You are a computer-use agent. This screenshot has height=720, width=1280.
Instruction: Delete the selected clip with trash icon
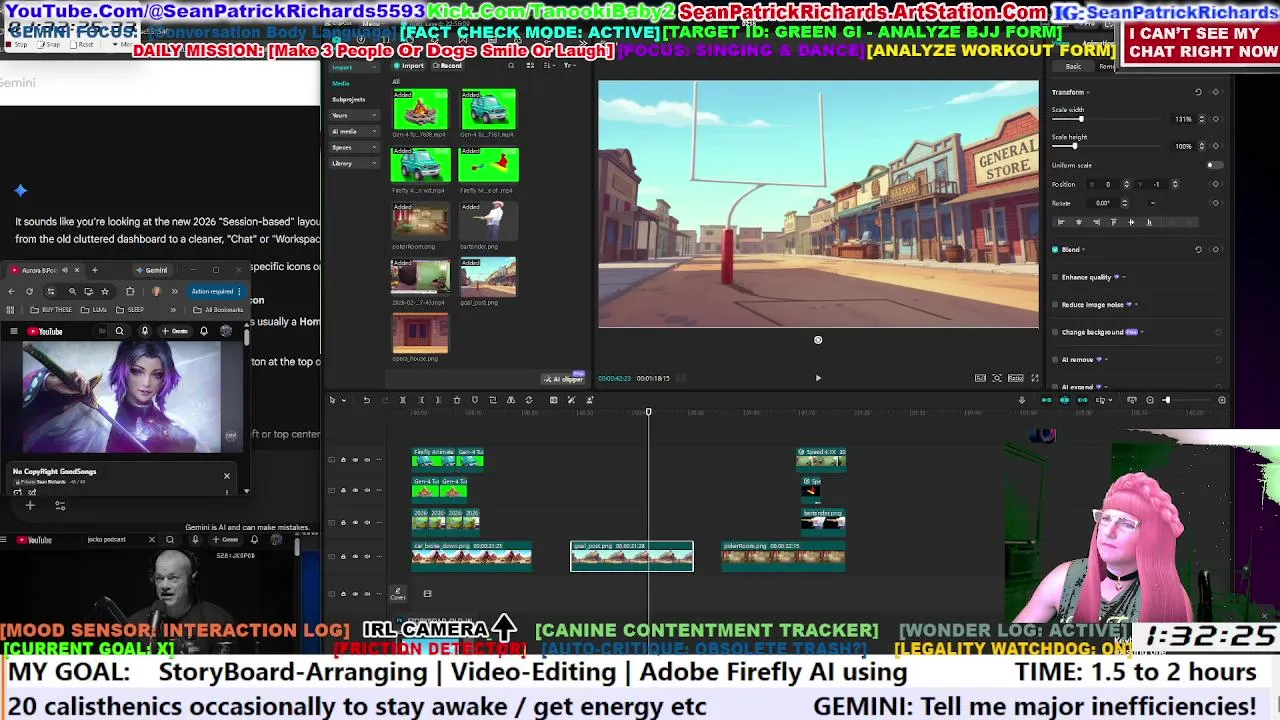click(x=457, y=400)
